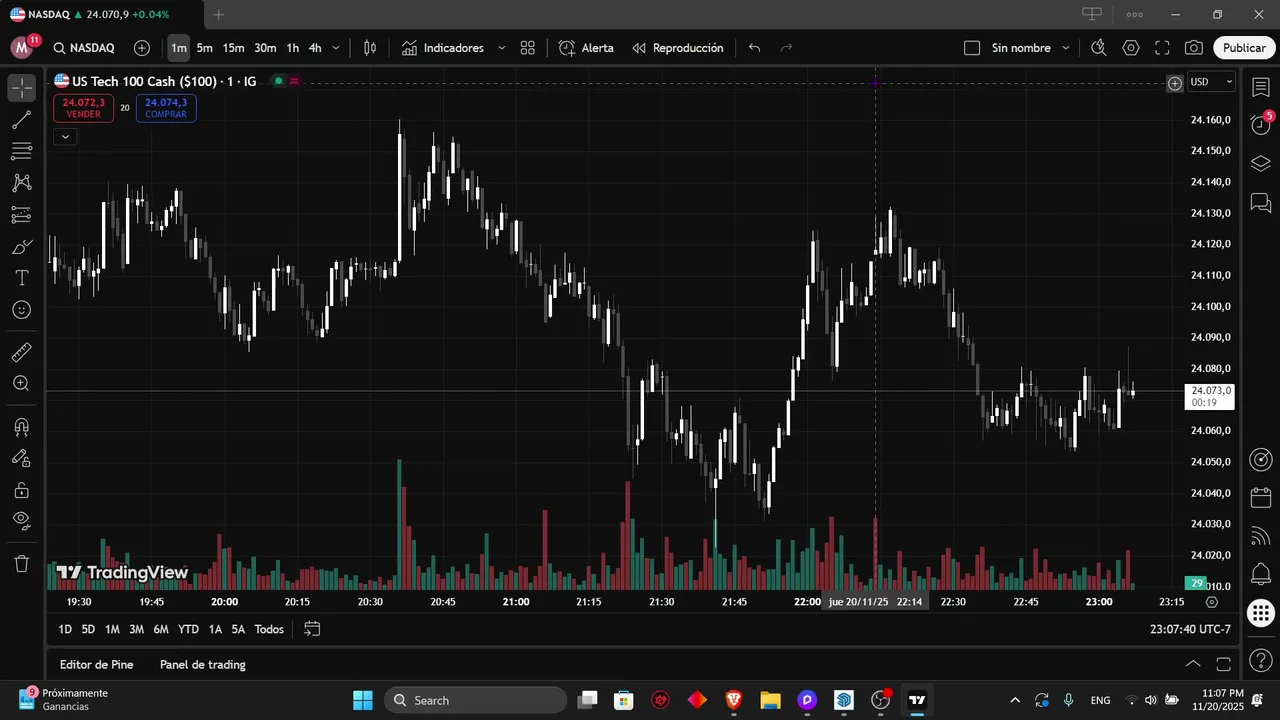Redo the last chart action
The height and width of the screenshot is (720, 1280).
786,48
